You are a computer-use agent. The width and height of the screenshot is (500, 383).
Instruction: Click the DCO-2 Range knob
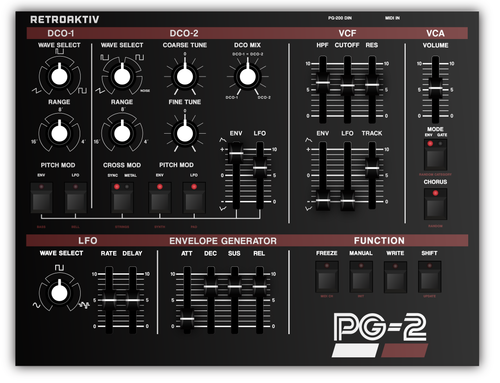pos(122,133)
